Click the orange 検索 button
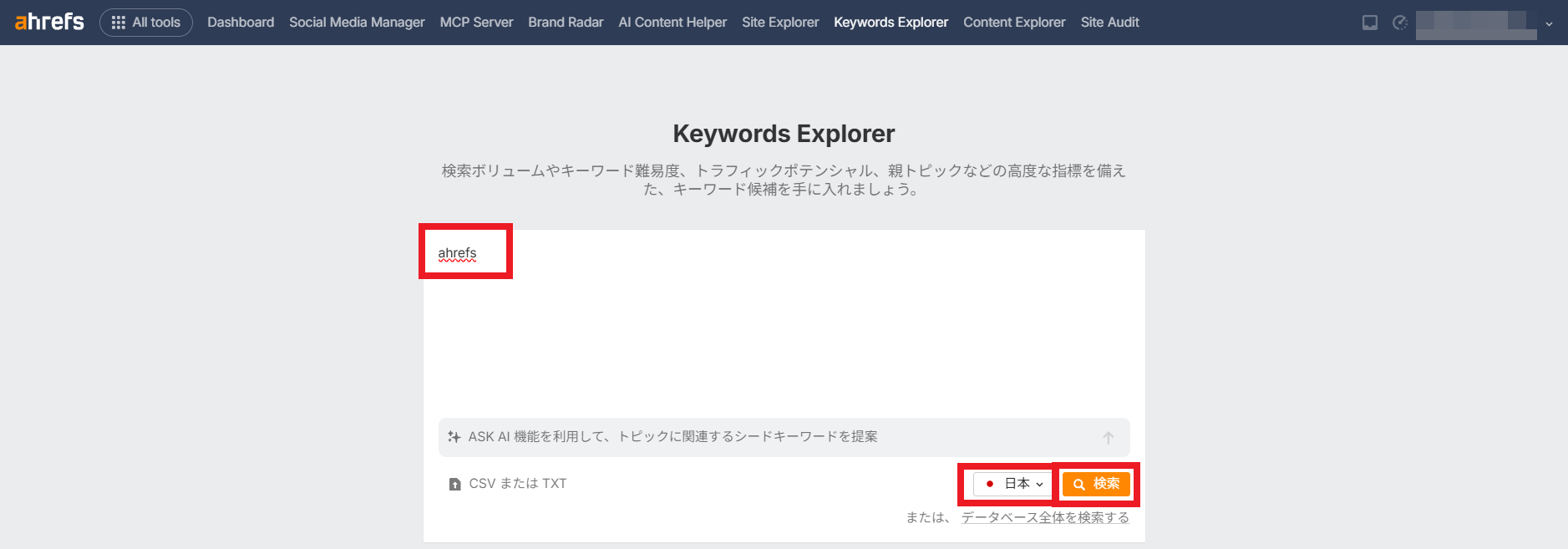This screenshot has height=549, width=1568. click(1096, 484)
